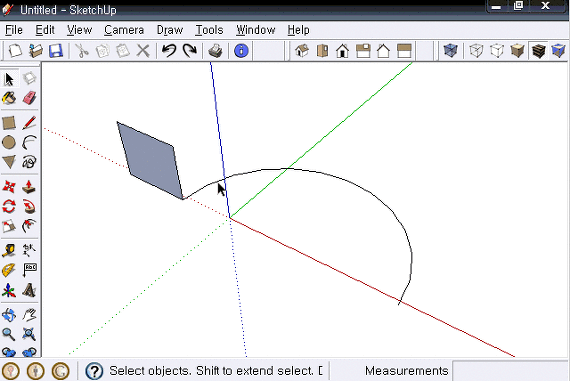Open Model Info blue icon
Viewport: 570px width, 381px height.
241,51
